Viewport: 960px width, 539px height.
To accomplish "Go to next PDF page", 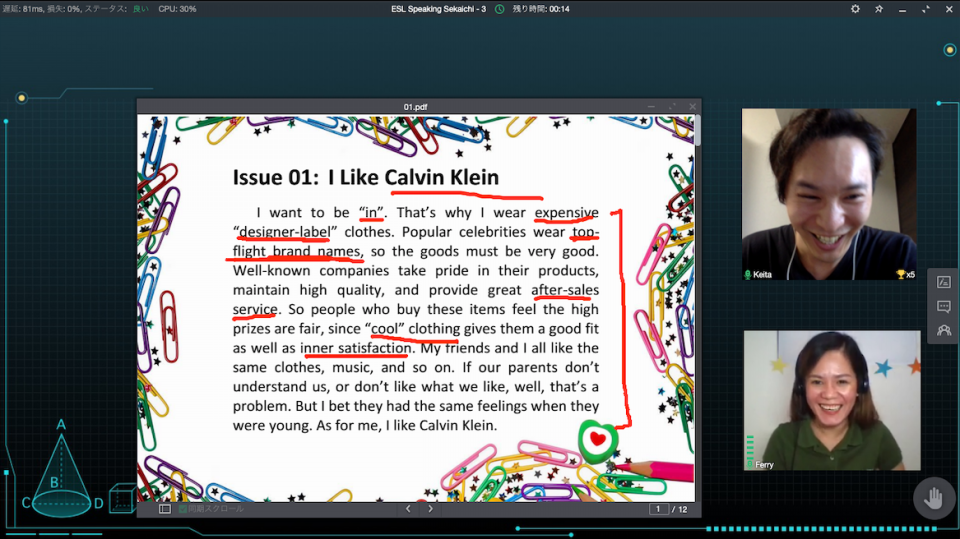I will pos(430,509).
